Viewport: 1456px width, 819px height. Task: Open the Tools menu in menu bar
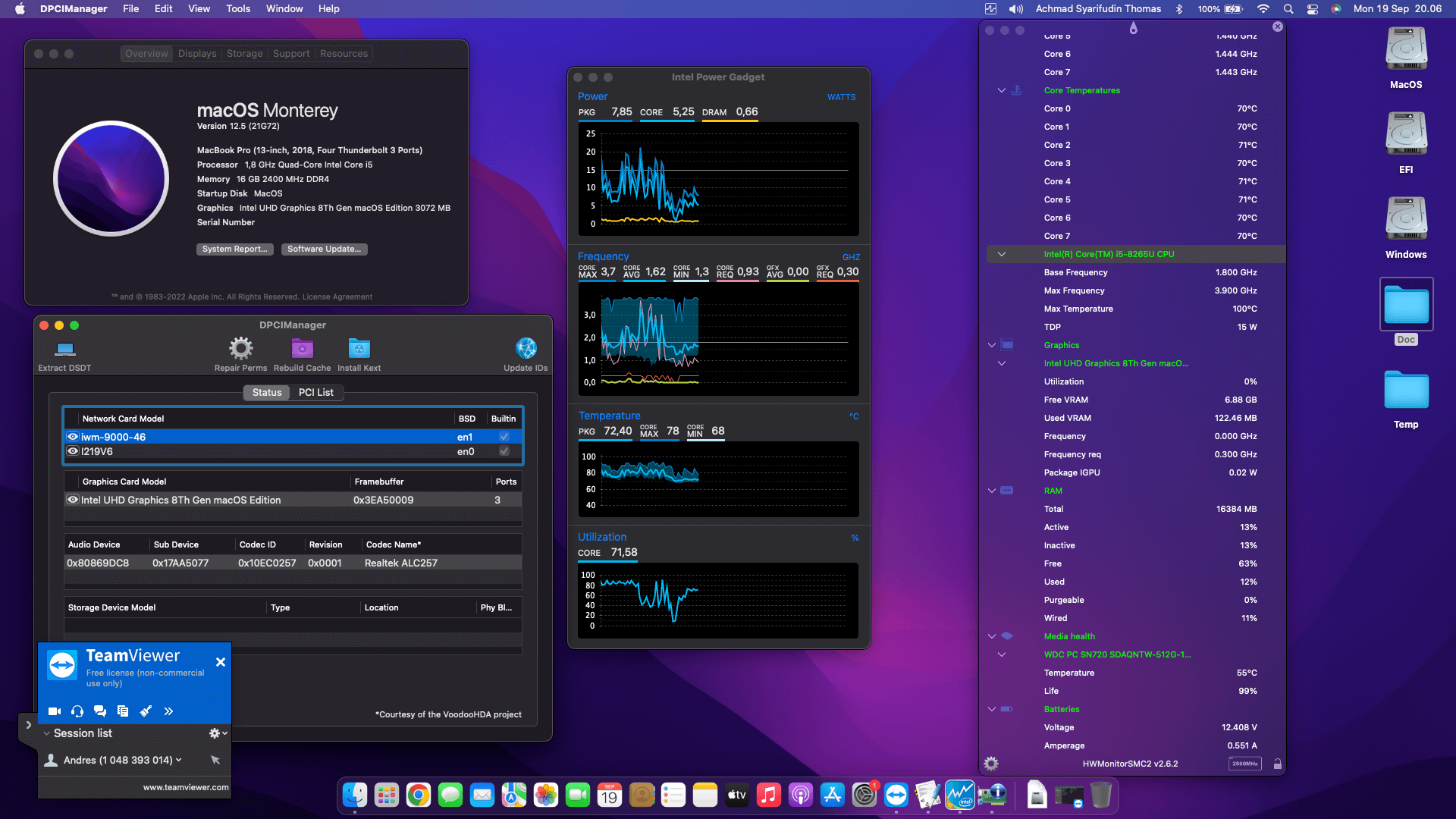pos(237,9)
